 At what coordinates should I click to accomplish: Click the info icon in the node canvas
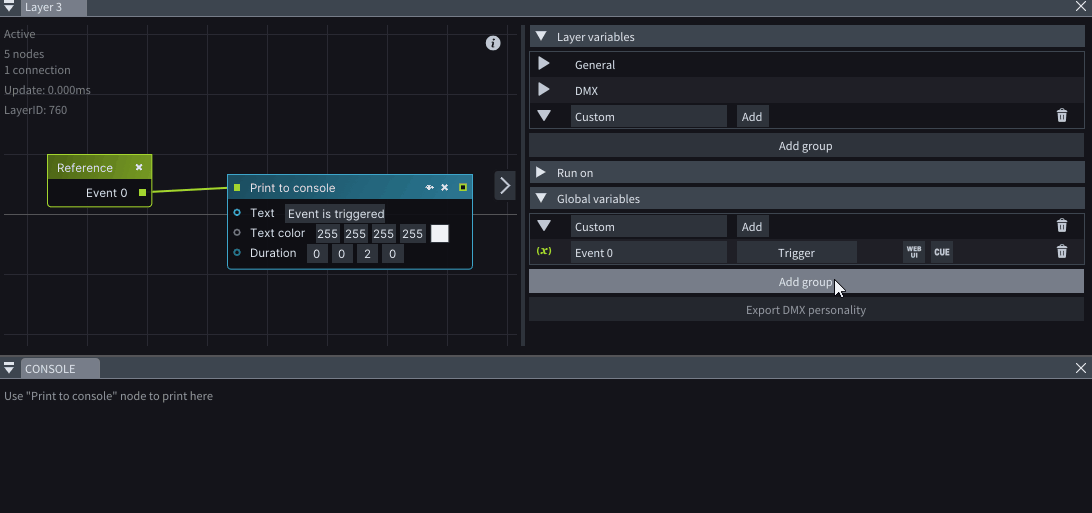[x=493, y=43]
